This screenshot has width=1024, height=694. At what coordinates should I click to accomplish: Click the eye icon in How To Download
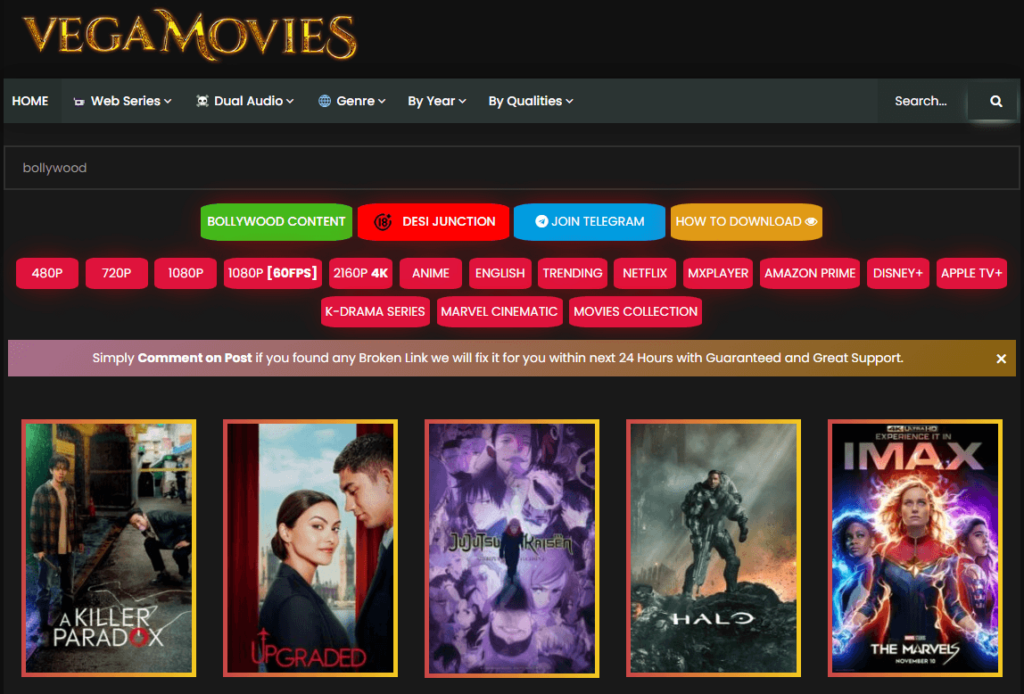click(x=810, y=222)
